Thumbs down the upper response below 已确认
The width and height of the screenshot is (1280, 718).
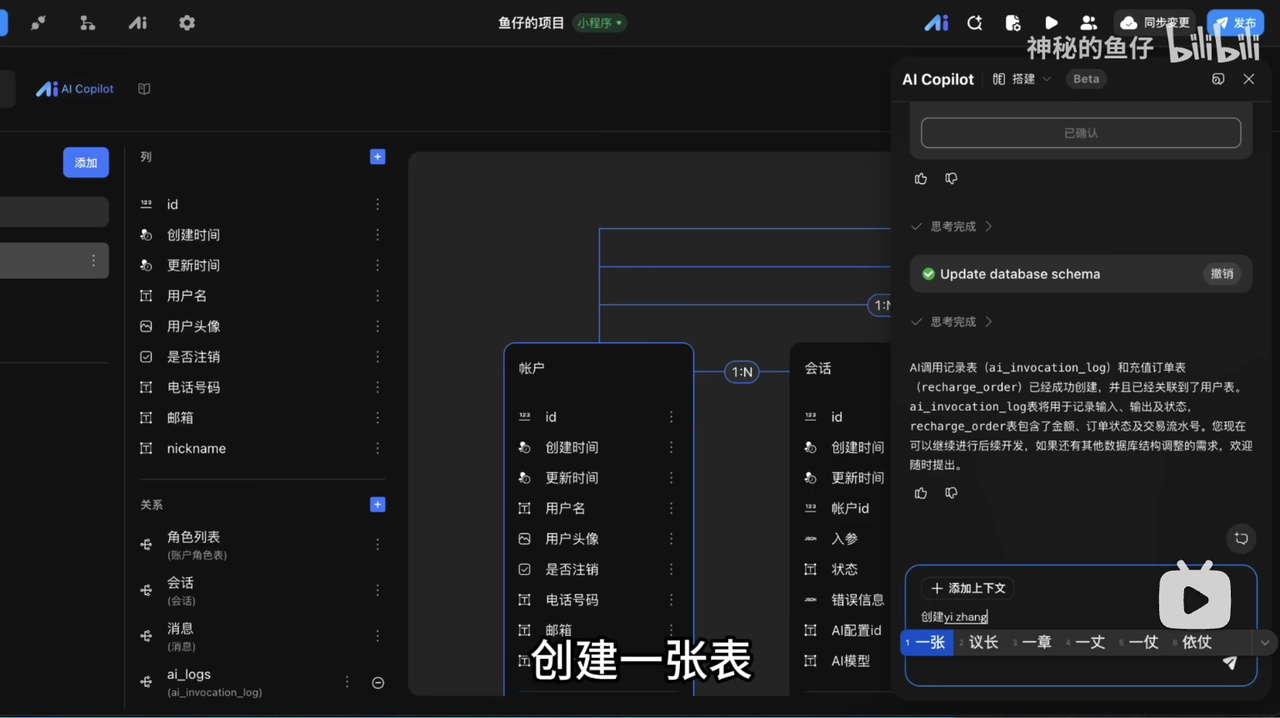[951, 179]
